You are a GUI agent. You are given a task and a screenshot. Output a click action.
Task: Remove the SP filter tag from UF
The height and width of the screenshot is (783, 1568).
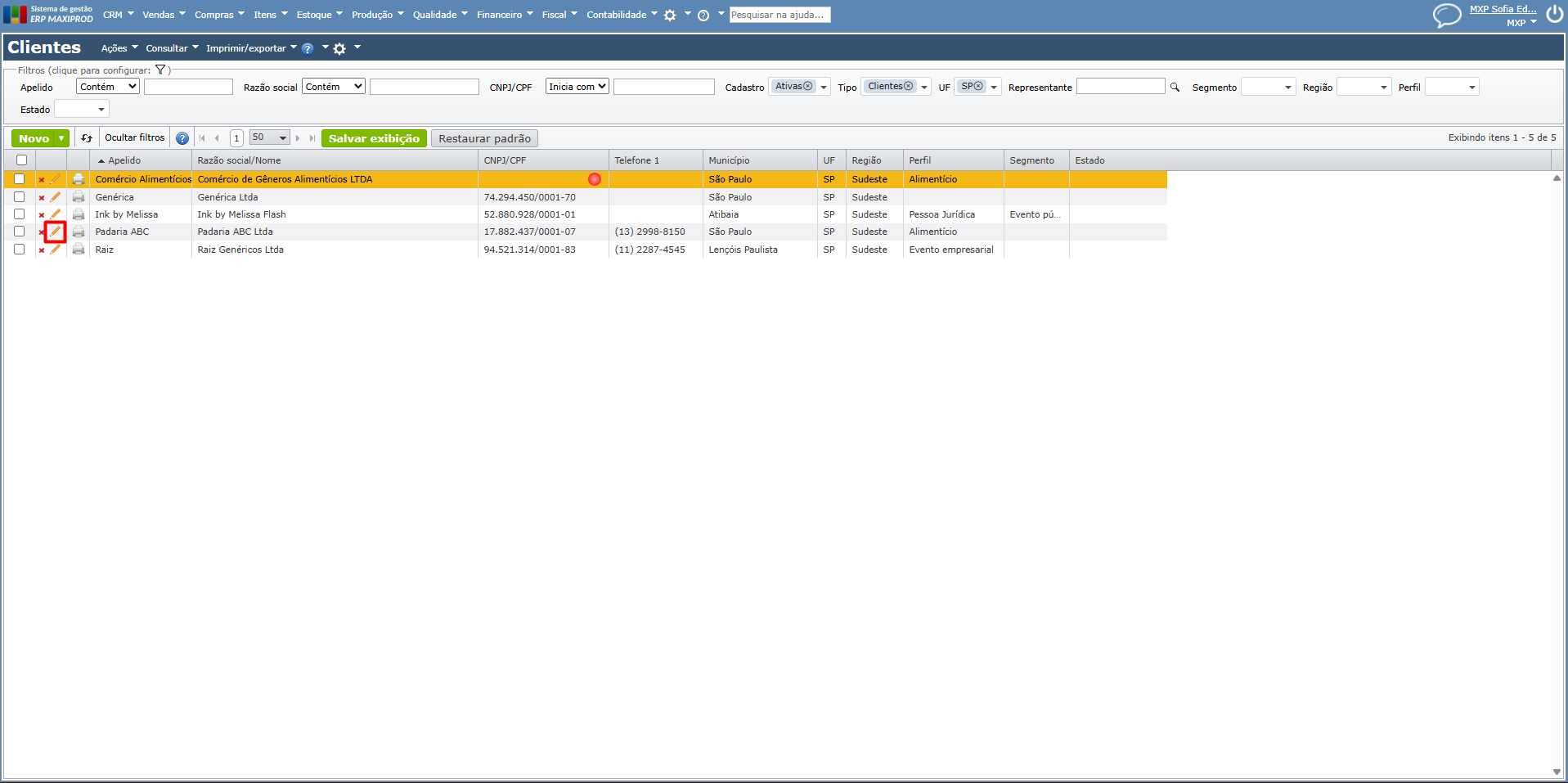(x=978, y=86)
